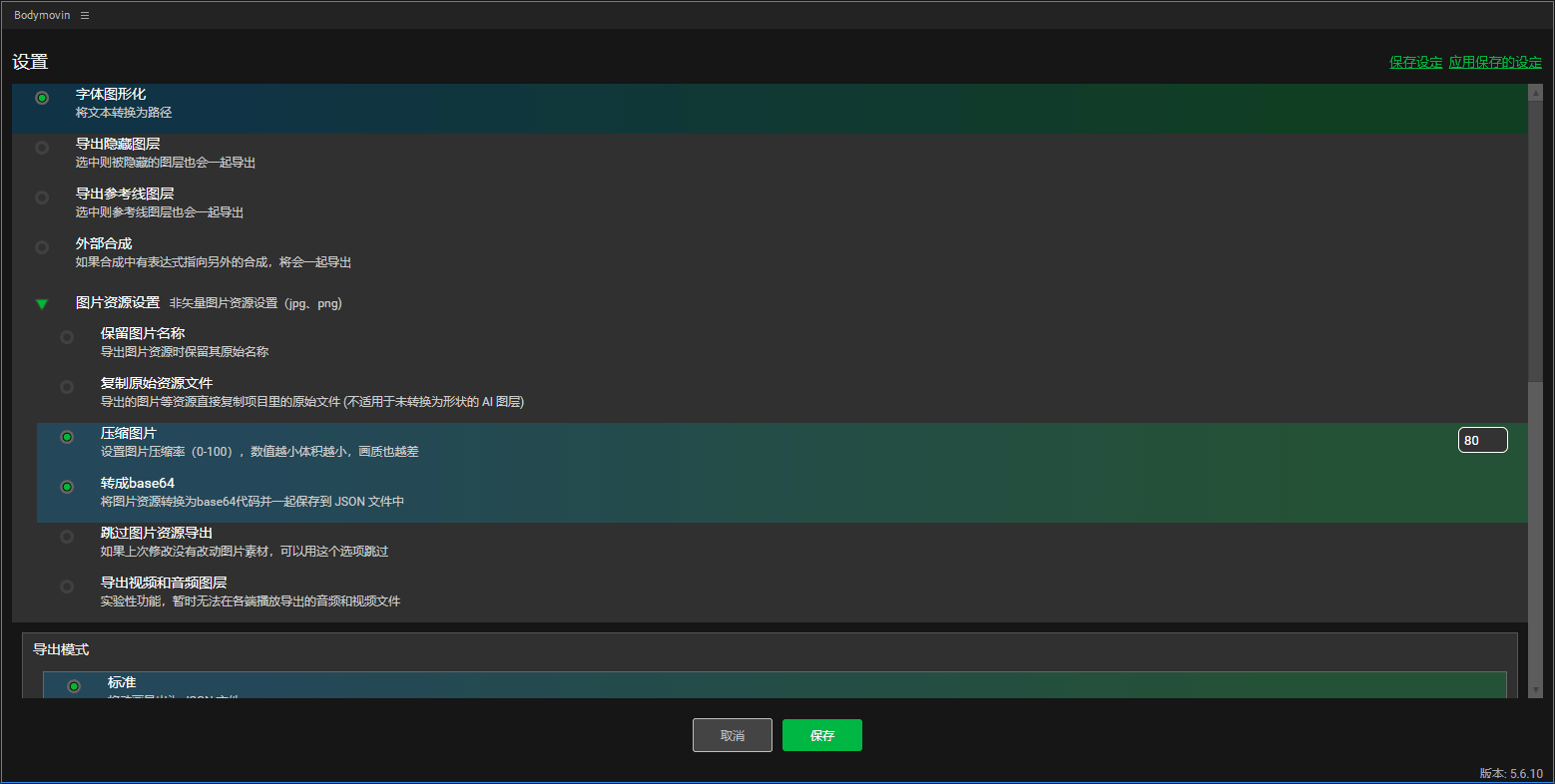The height and width of the screenshot is (784, 1555).
Task: Click the 导出参考线图层 label text
Action: 125,194
